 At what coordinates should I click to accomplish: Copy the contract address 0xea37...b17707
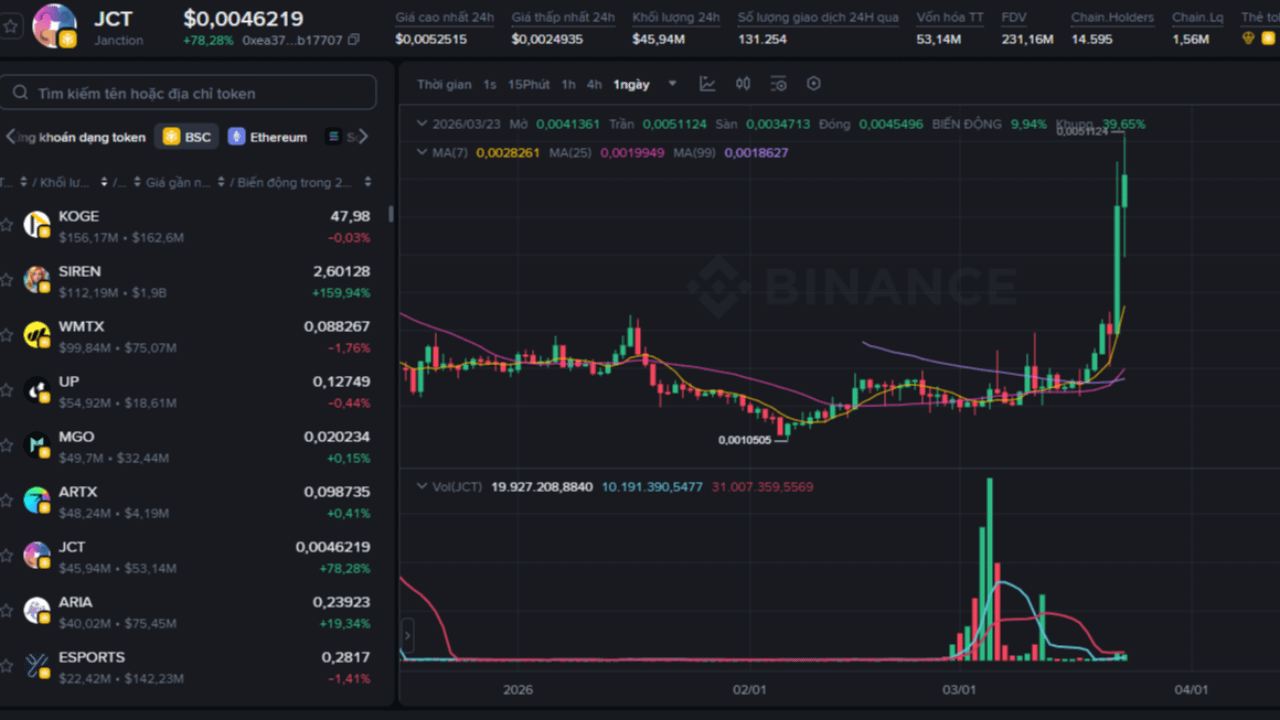354,40
